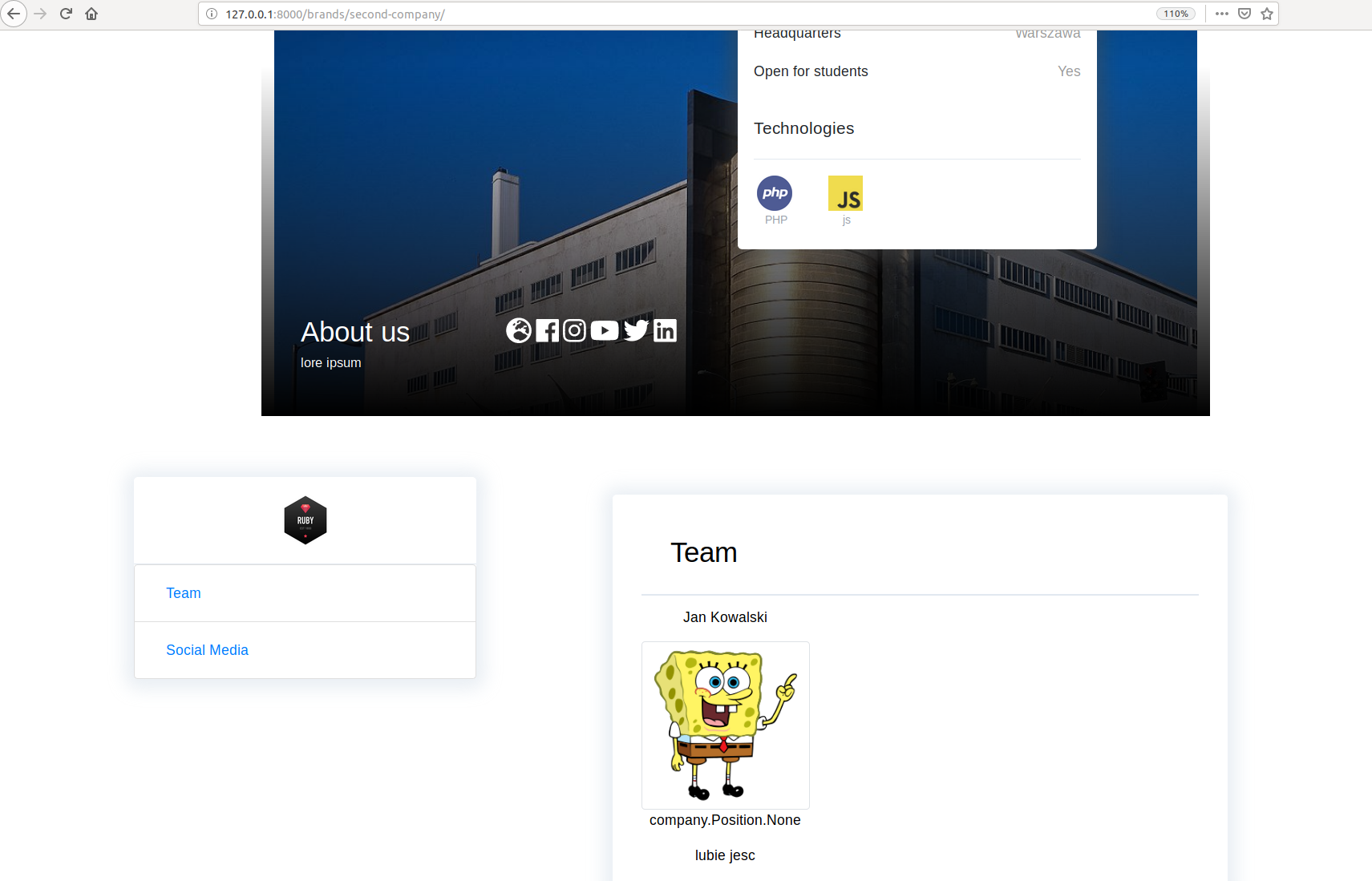Image resolution: width=1372 pixels, height=881 pixels.
Task: Open the Social Media sidebar link
Action: point(207,650)
